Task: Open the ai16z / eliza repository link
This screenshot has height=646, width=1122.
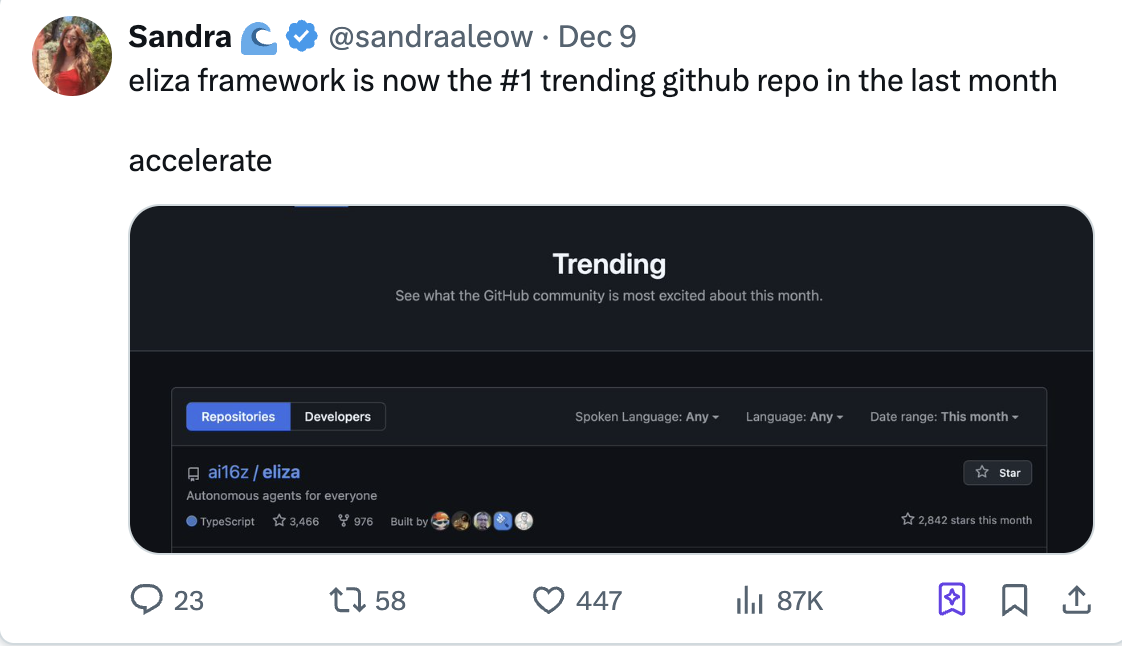Action: click(x=254, y=472)
